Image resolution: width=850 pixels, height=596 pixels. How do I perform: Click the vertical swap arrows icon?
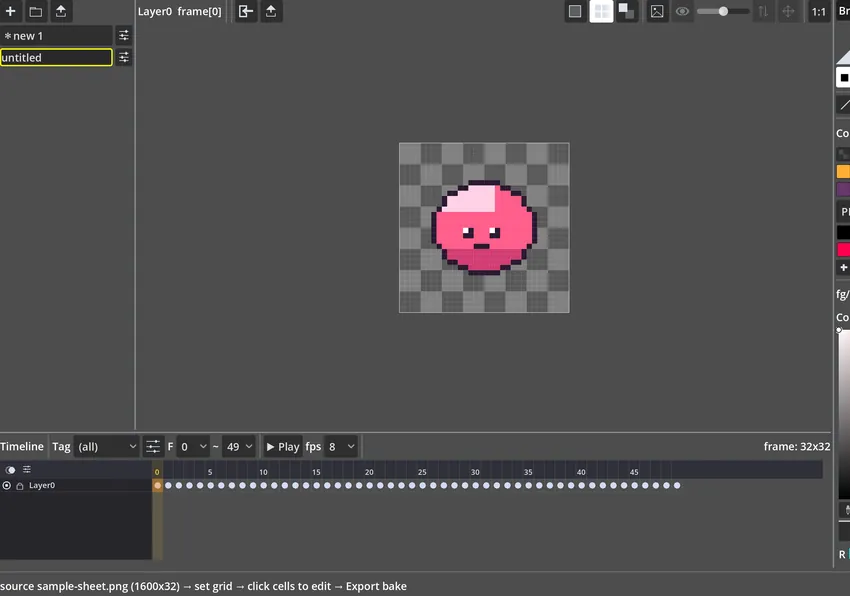click(x=763, y=11)
